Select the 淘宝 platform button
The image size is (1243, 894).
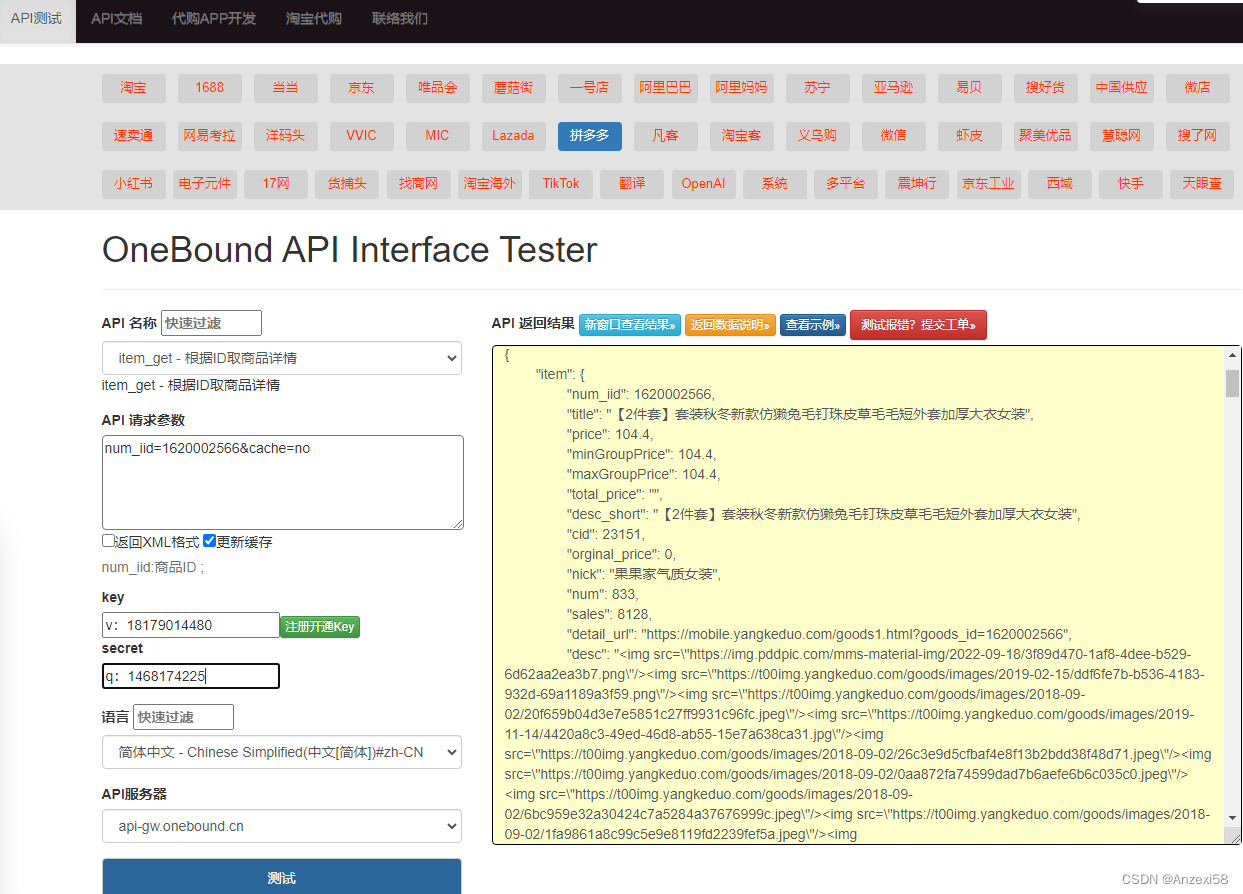134,88
